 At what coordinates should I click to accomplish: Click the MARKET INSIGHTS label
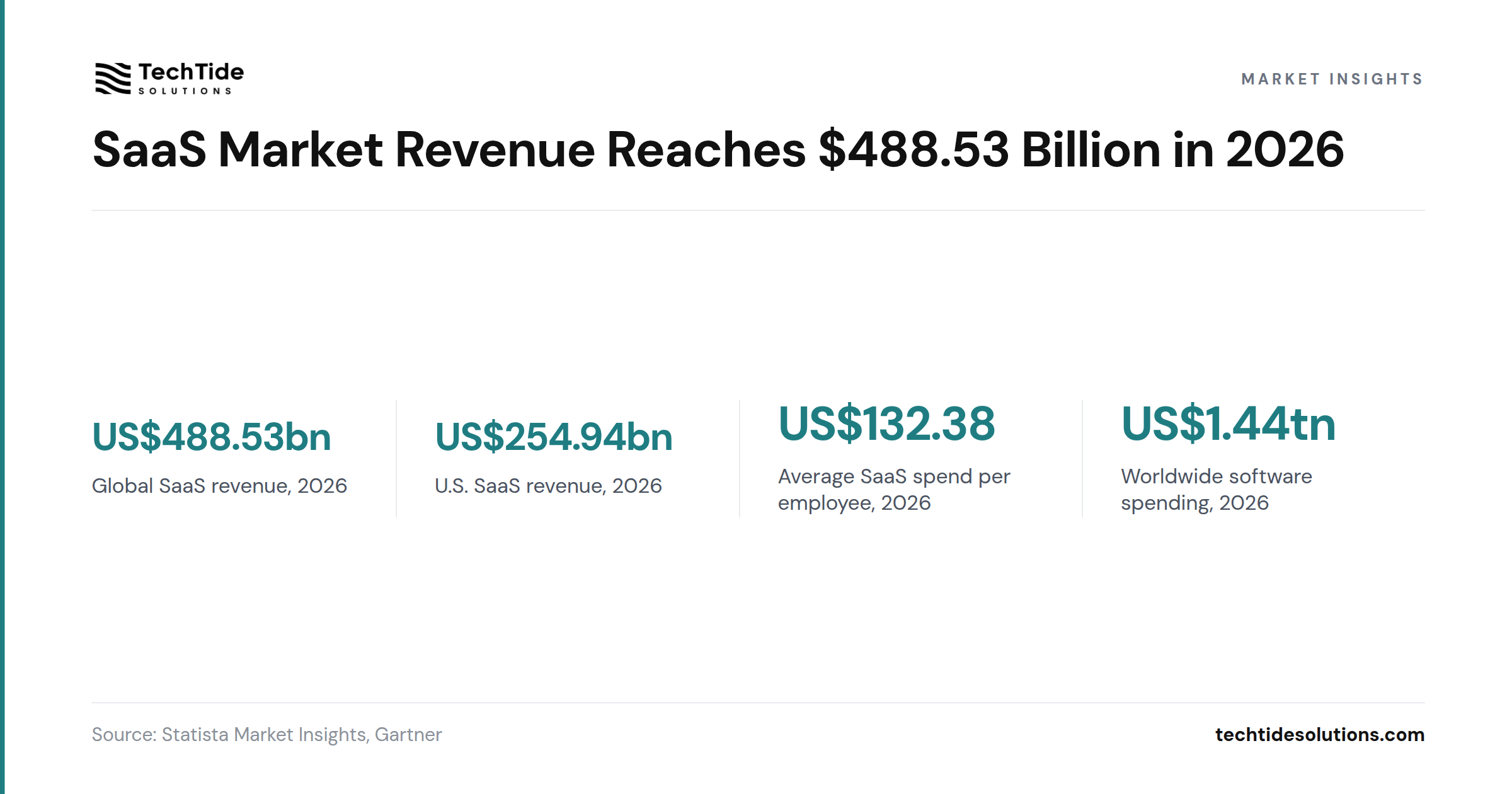coord(1332,79)
